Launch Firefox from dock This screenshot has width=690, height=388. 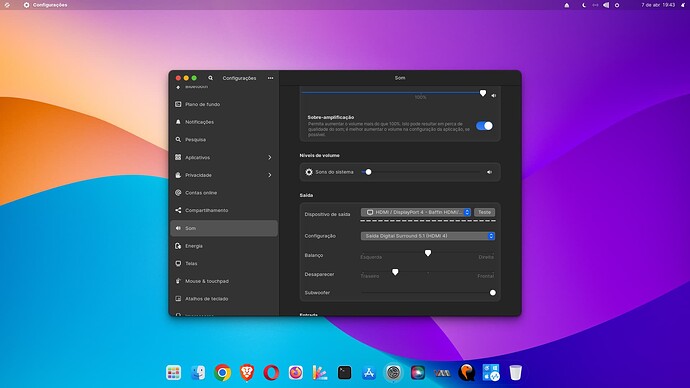click(x=296, y=373)
